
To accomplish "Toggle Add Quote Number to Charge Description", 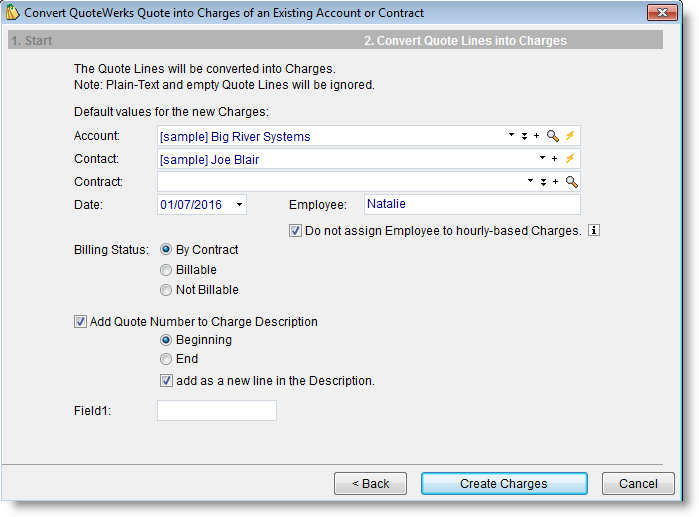I will point(81,322).
